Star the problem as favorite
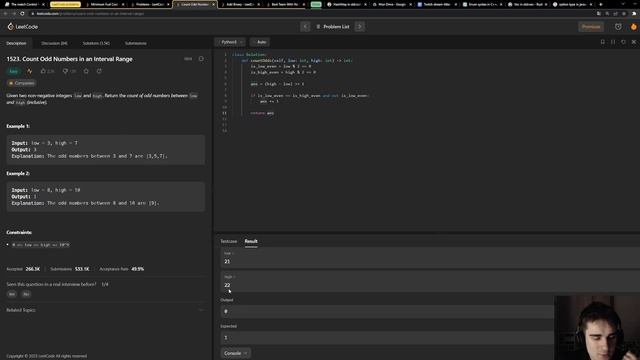 (86, 71)
